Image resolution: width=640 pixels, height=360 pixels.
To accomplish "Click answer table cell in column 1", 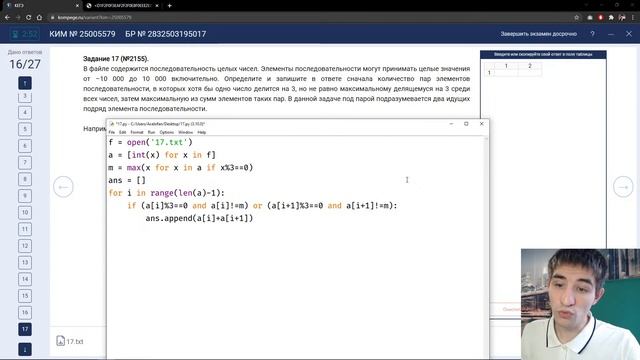I will (506, 73).
